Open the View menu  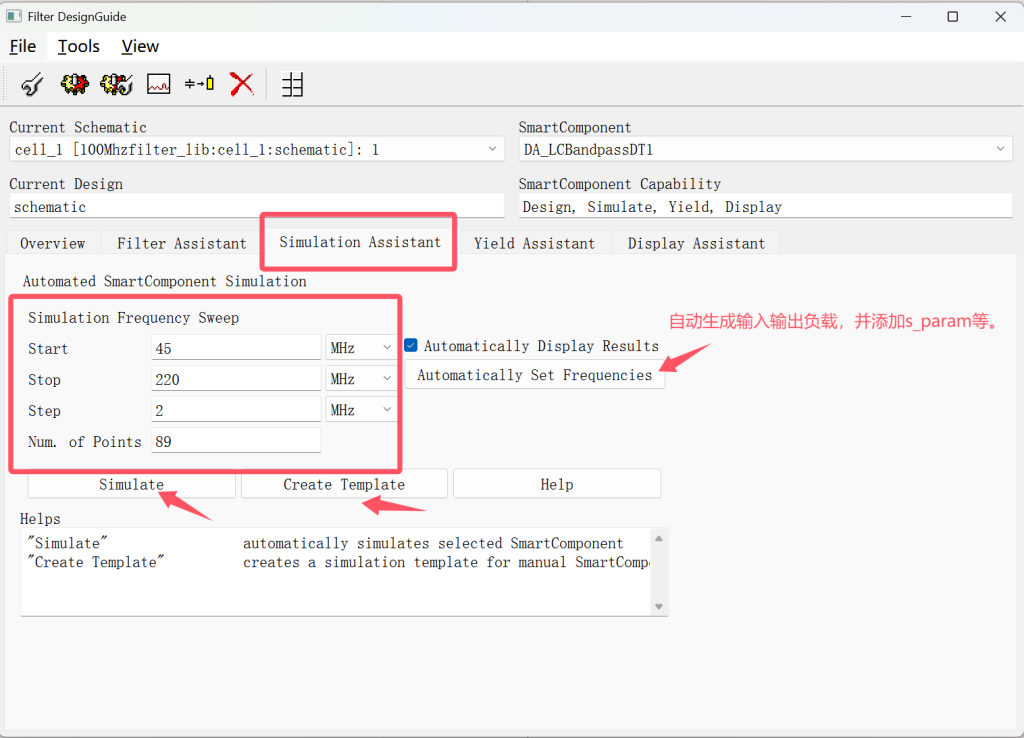(x=140, y=46)
